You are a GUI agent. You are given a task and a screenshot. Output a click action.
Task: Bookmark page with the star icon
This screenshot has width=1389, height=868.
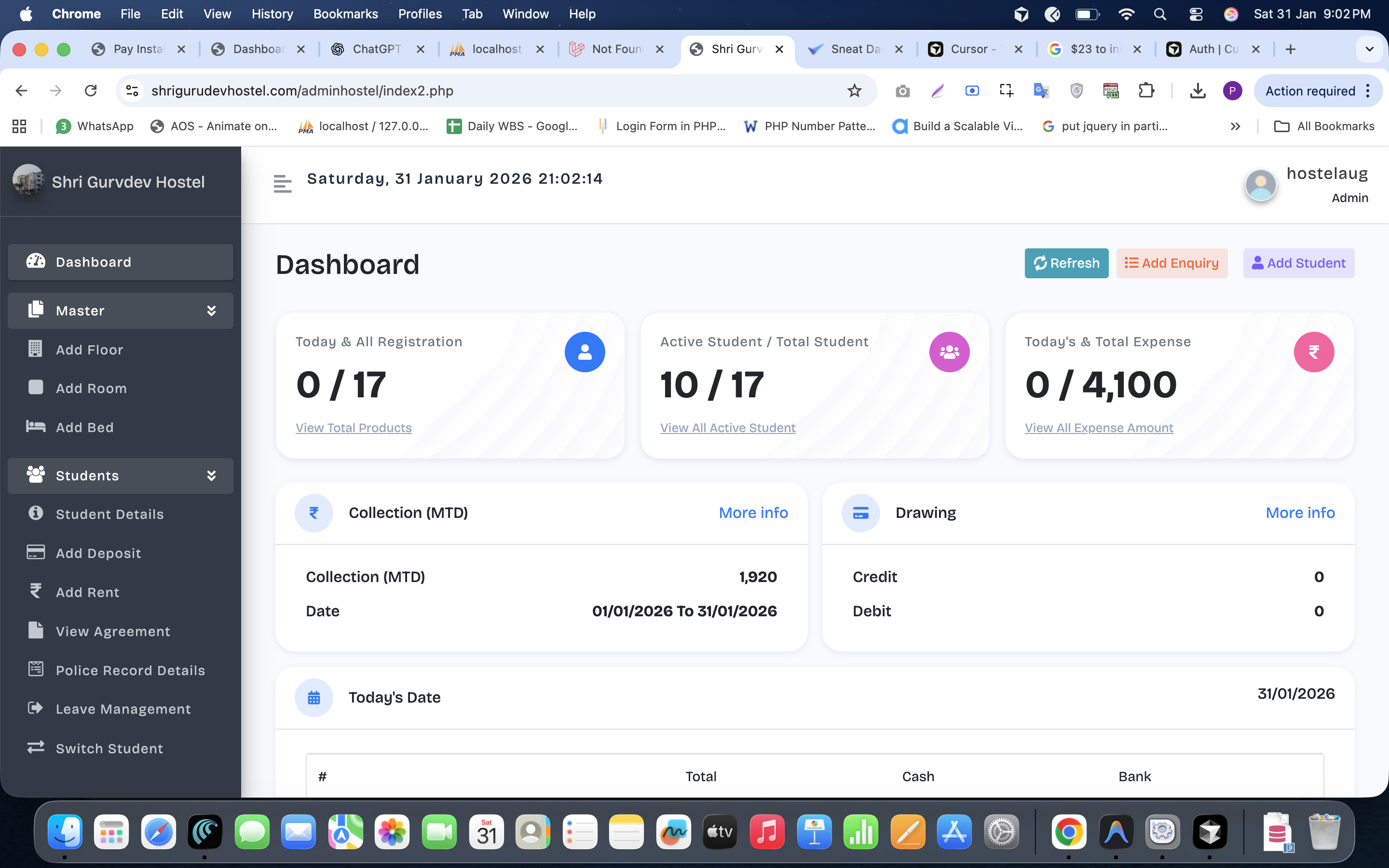854,91
